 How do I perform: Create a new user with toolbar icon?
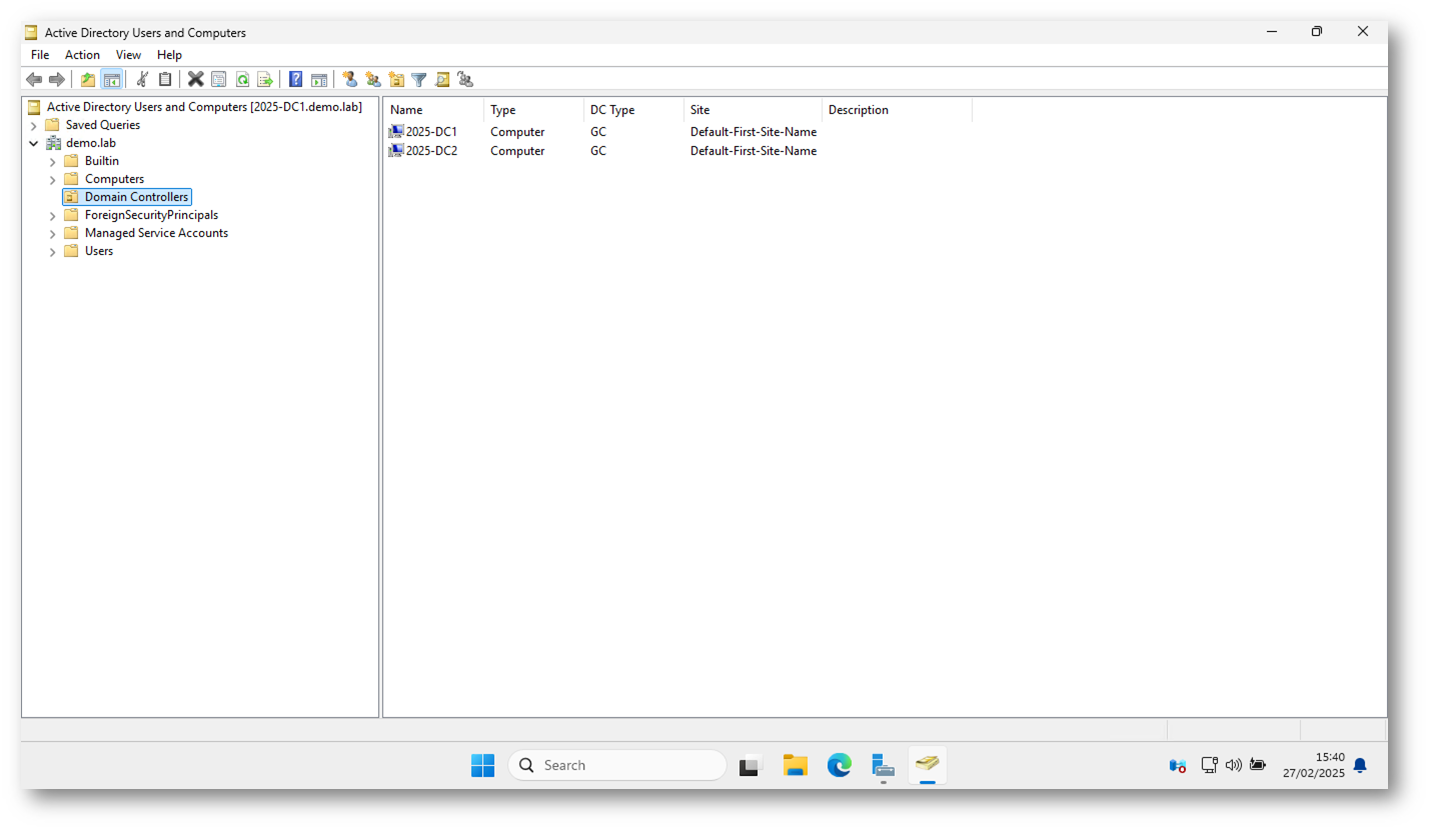coord(350,79)
